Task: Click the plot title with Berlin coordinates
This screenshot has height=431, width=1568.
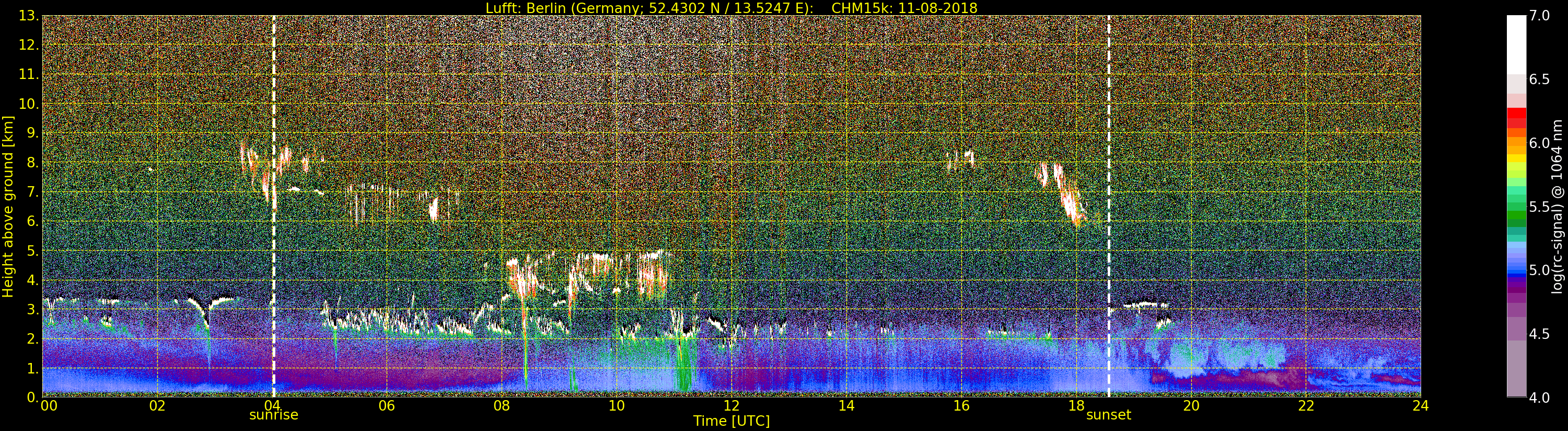Action: (x=731, y=8)
